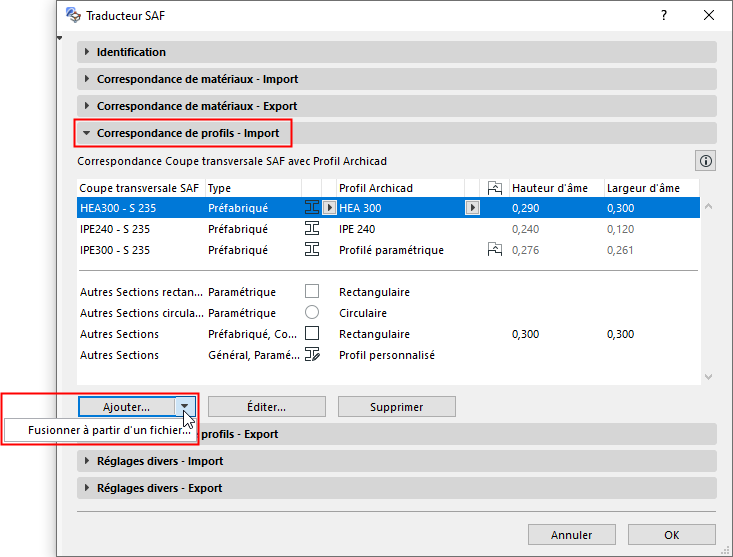Click the I-beam icon in HEA300 row
This screenshot has width=733, height=557.
[x=312, y=207]
